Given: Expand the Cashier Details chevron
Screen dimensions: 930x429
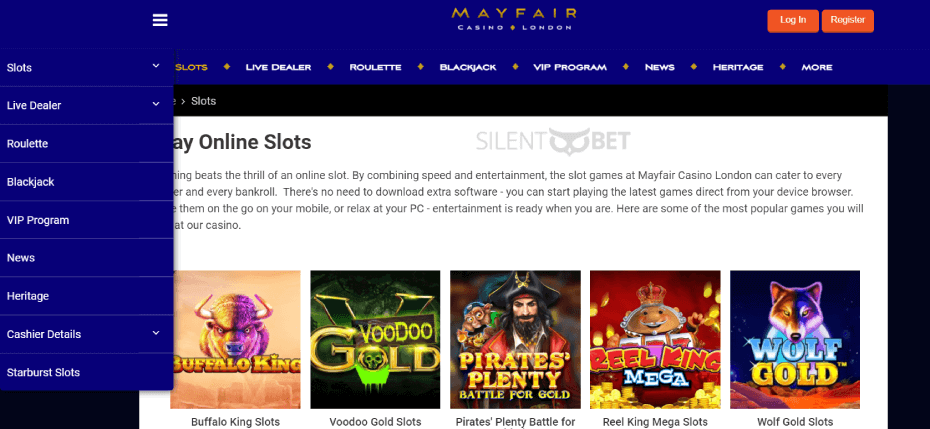Looking at the screenshot, I should point(156,333).
